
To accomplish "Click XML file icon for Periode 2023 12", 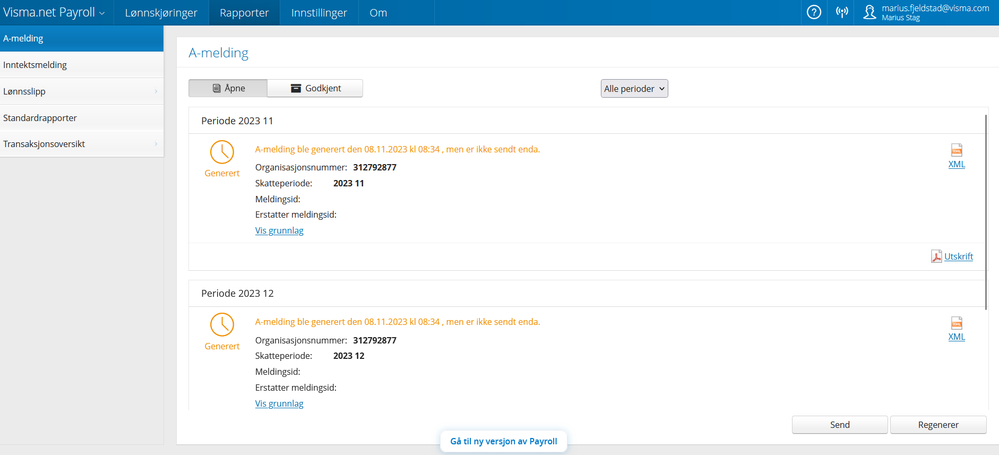I will pos(956,323).
